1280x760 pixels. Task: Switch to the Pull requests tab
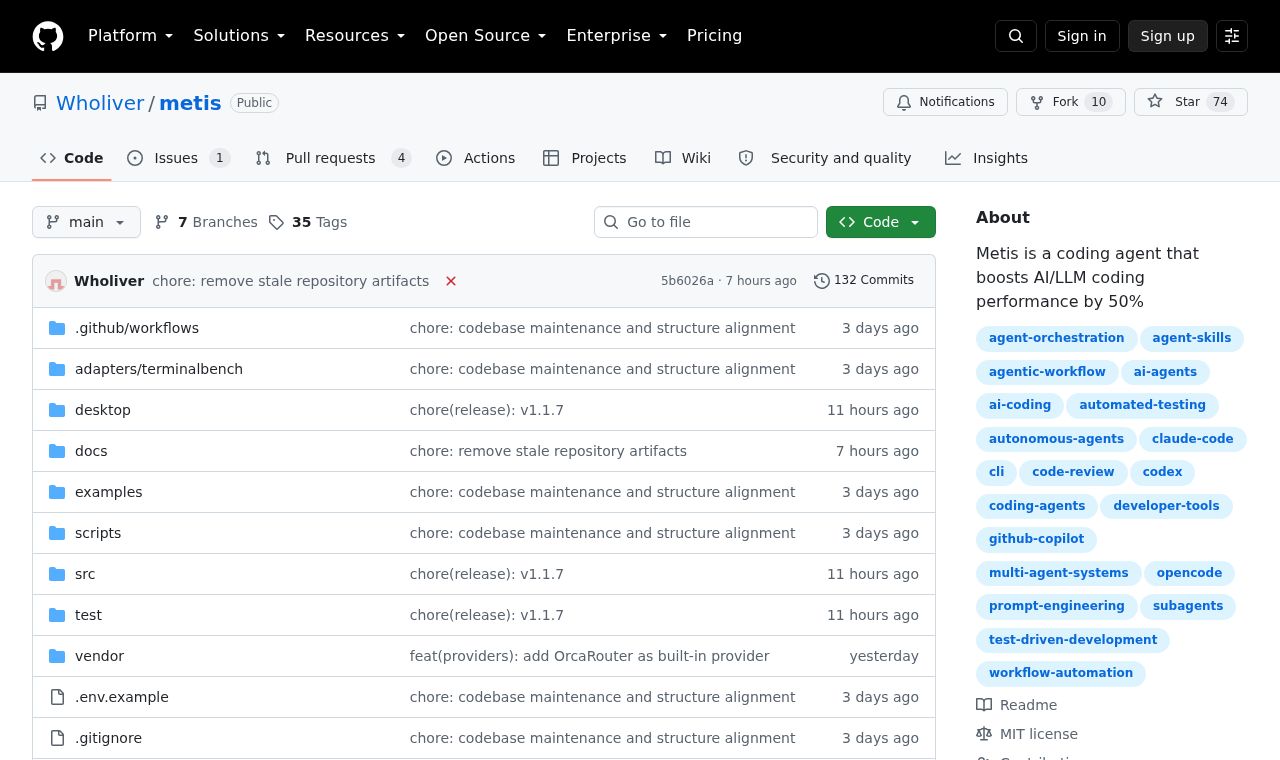tap(333, 158)
